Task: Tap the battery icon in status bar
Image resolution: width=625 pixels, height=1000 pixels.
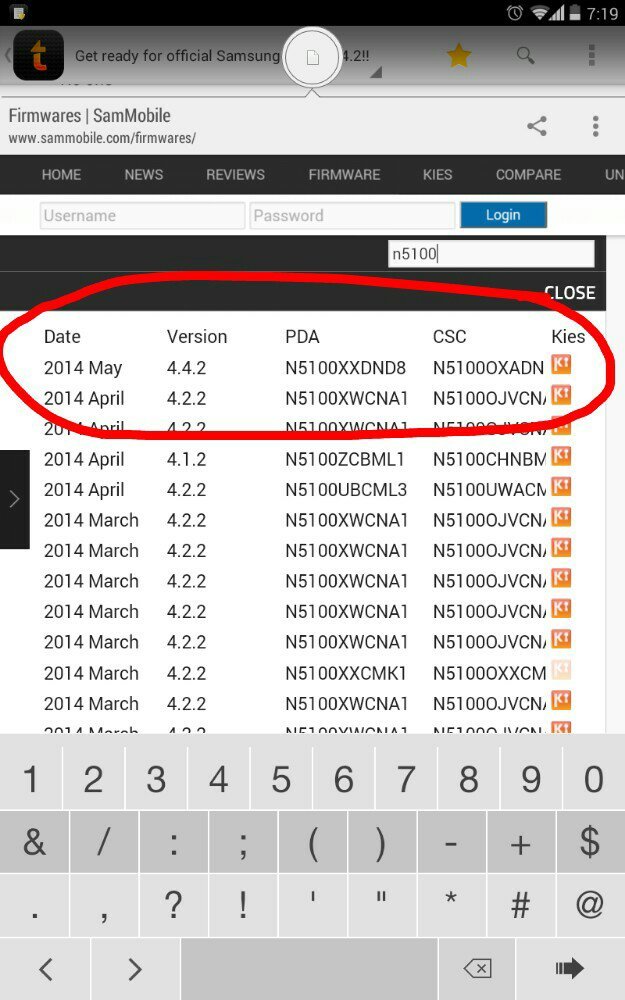Action: click(x=575, y=13)
